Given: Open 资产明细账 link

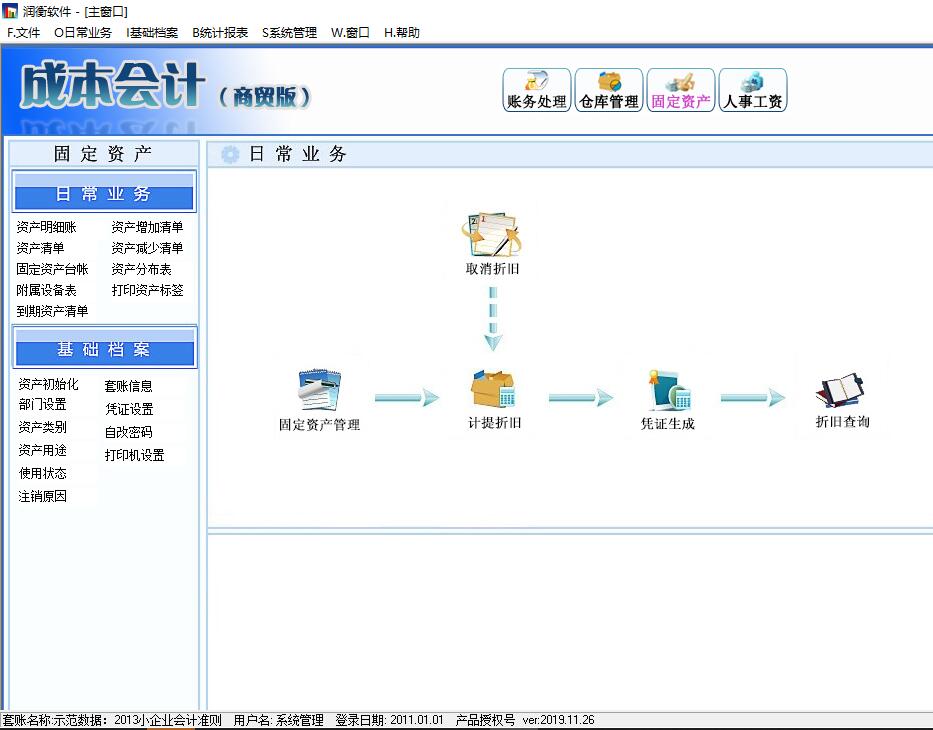Looking at the screenshot, I should click(x=46, y=227).
